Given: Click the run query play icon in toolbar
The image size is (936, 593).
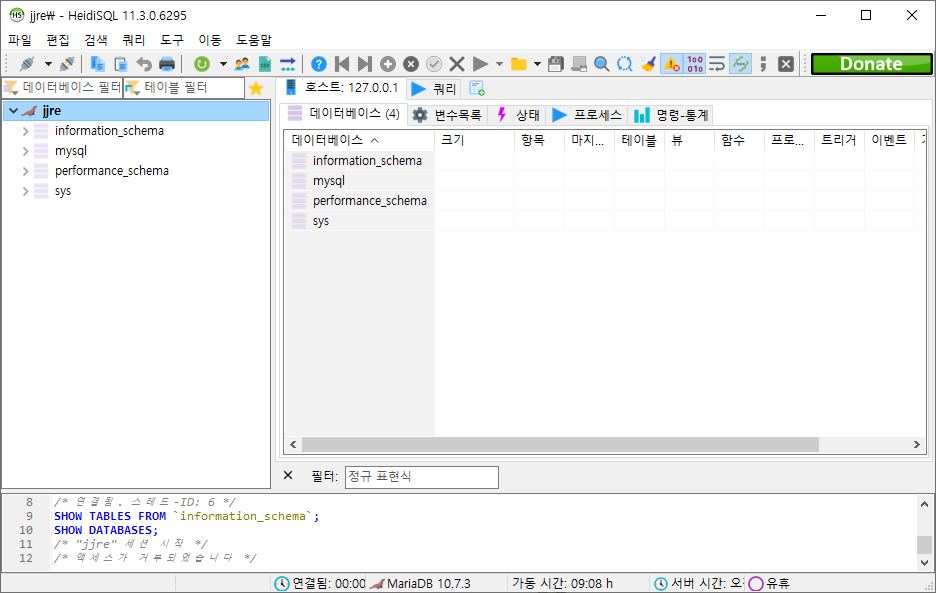Looking at the screenshot, I should coord(480,64).
